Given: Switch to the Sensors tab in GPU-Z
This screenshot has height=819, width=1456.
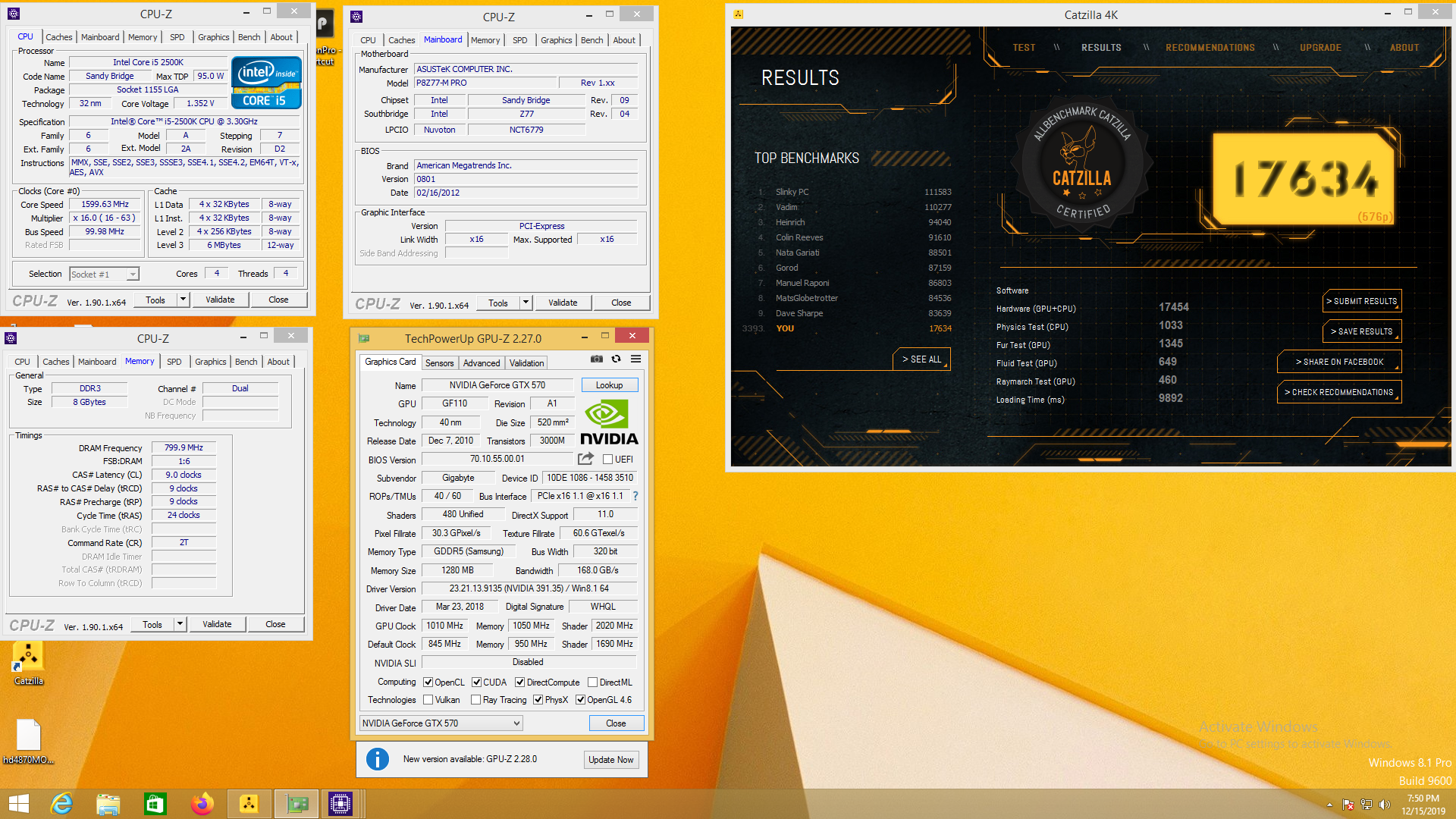Looking at the screenshot, I should click(x=440, y=363).
